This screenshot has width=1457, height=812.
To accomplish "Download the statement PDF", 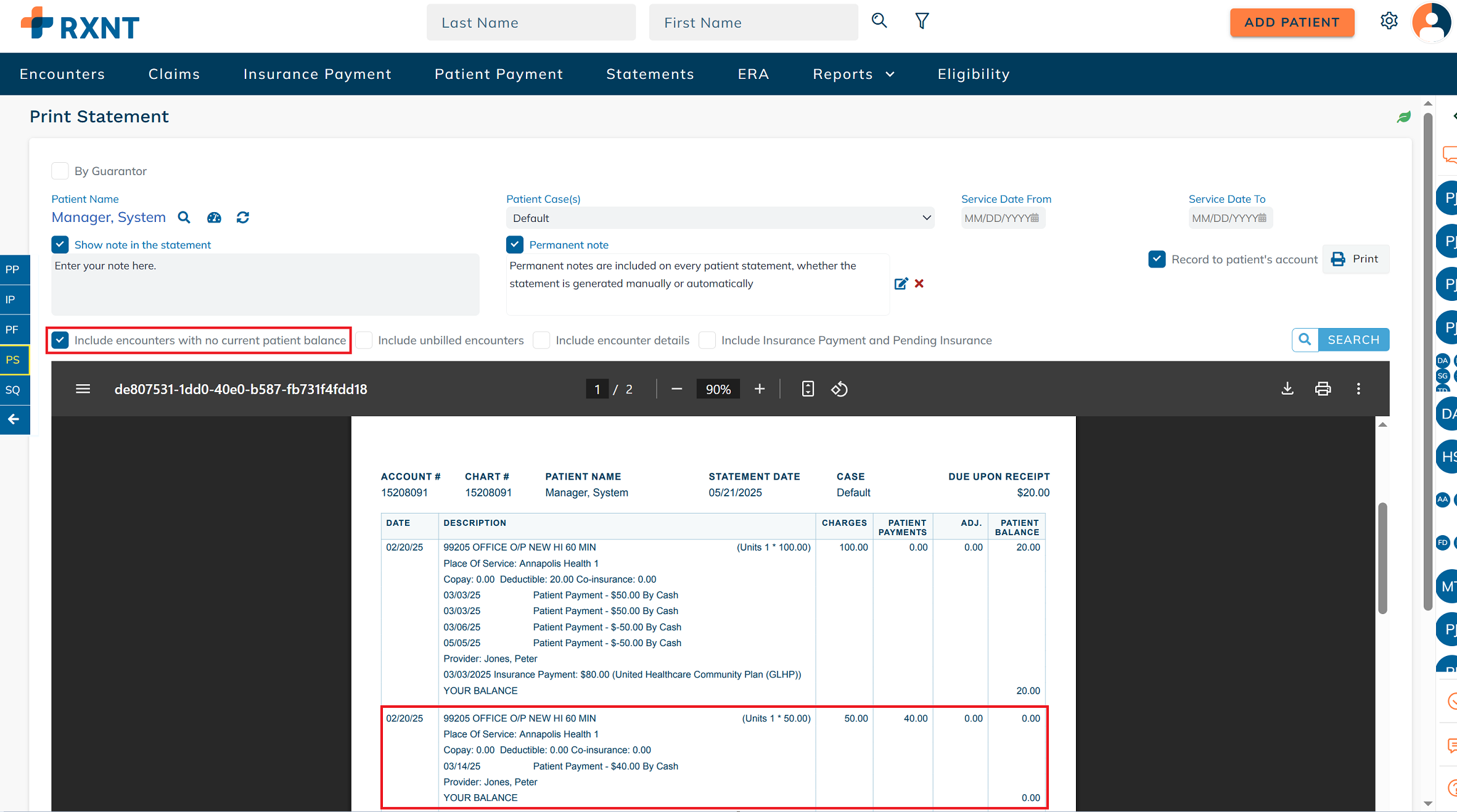I will tap(1287, 389).
